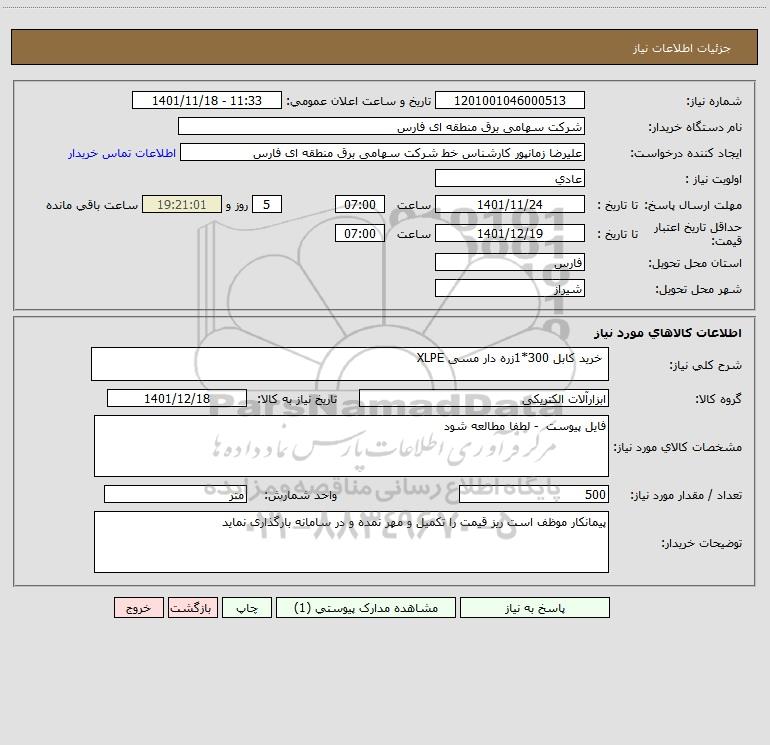Viewport: 770px width, 745px height.
Task: Click quantity field showing 500
Action: (534, 495)
